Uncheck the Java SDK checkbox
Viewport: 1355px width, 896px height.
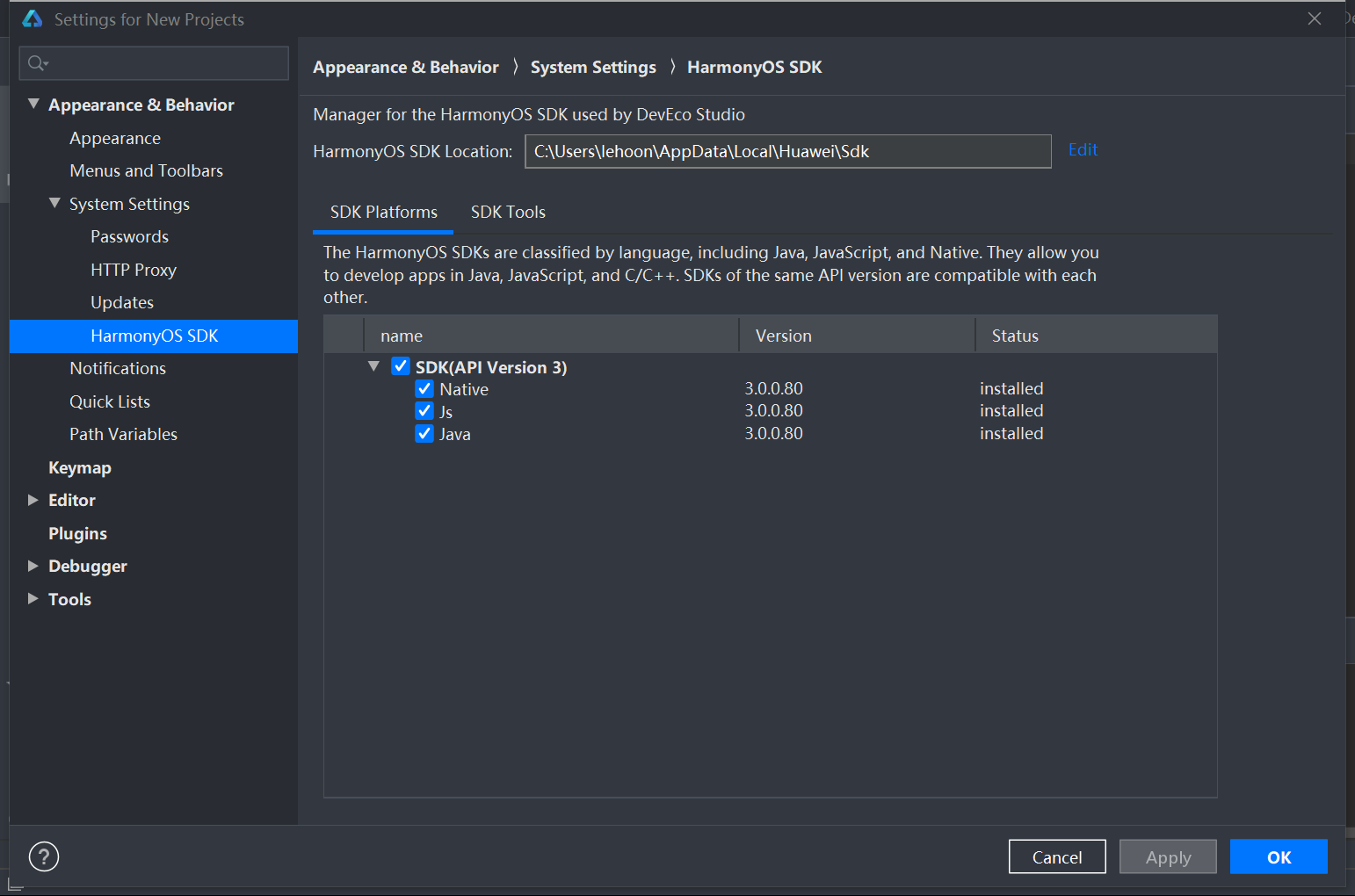[424, 433]
